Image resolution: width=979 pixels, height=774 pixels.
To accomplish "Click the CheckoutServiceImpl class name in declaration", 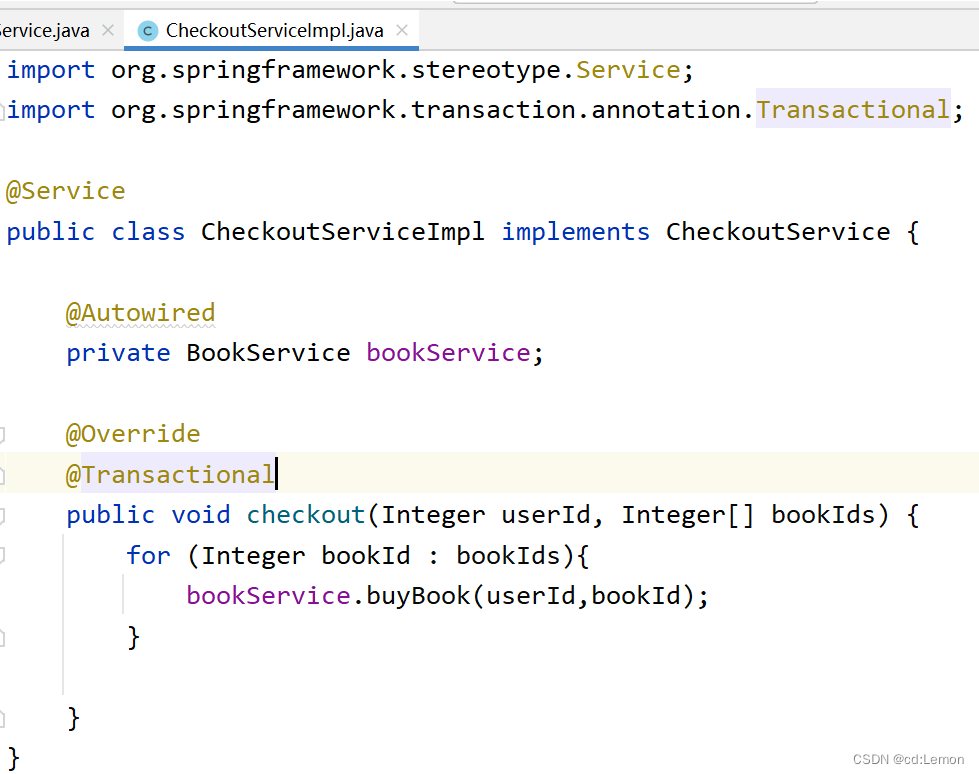I will [343, 231].
